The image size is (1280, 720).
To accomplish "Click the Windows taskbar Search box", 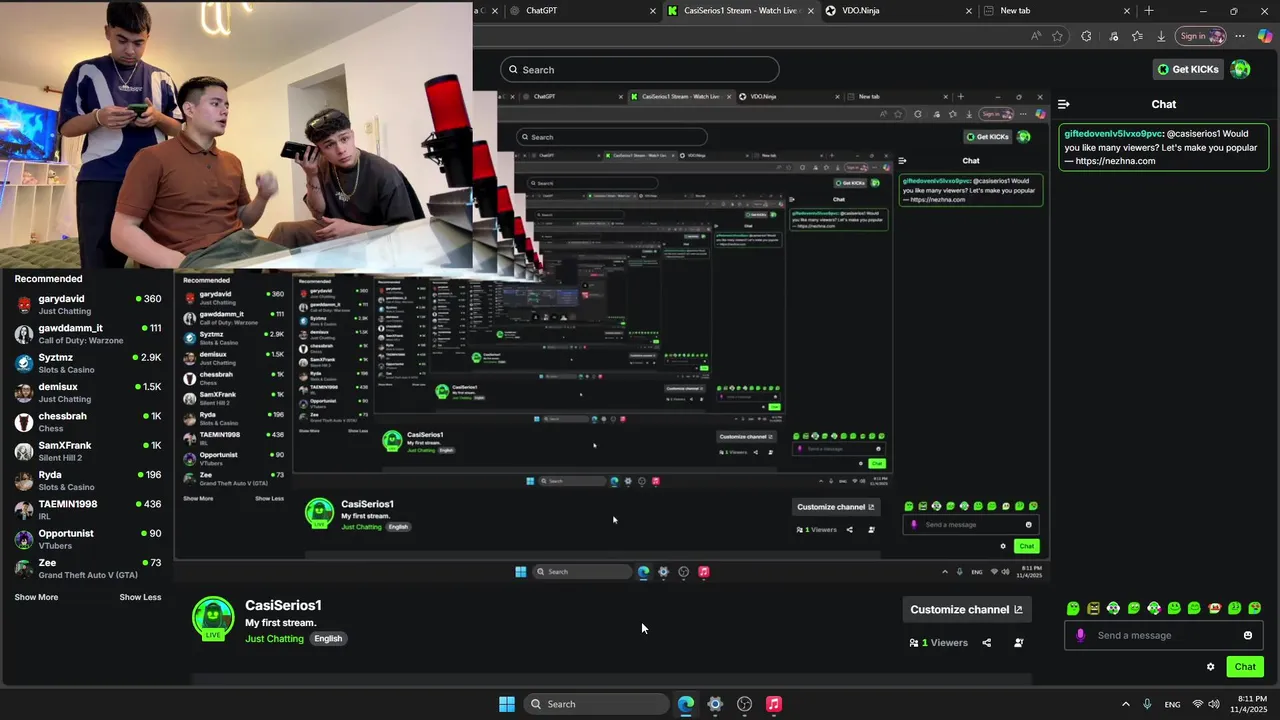I will tap(596, 704).
